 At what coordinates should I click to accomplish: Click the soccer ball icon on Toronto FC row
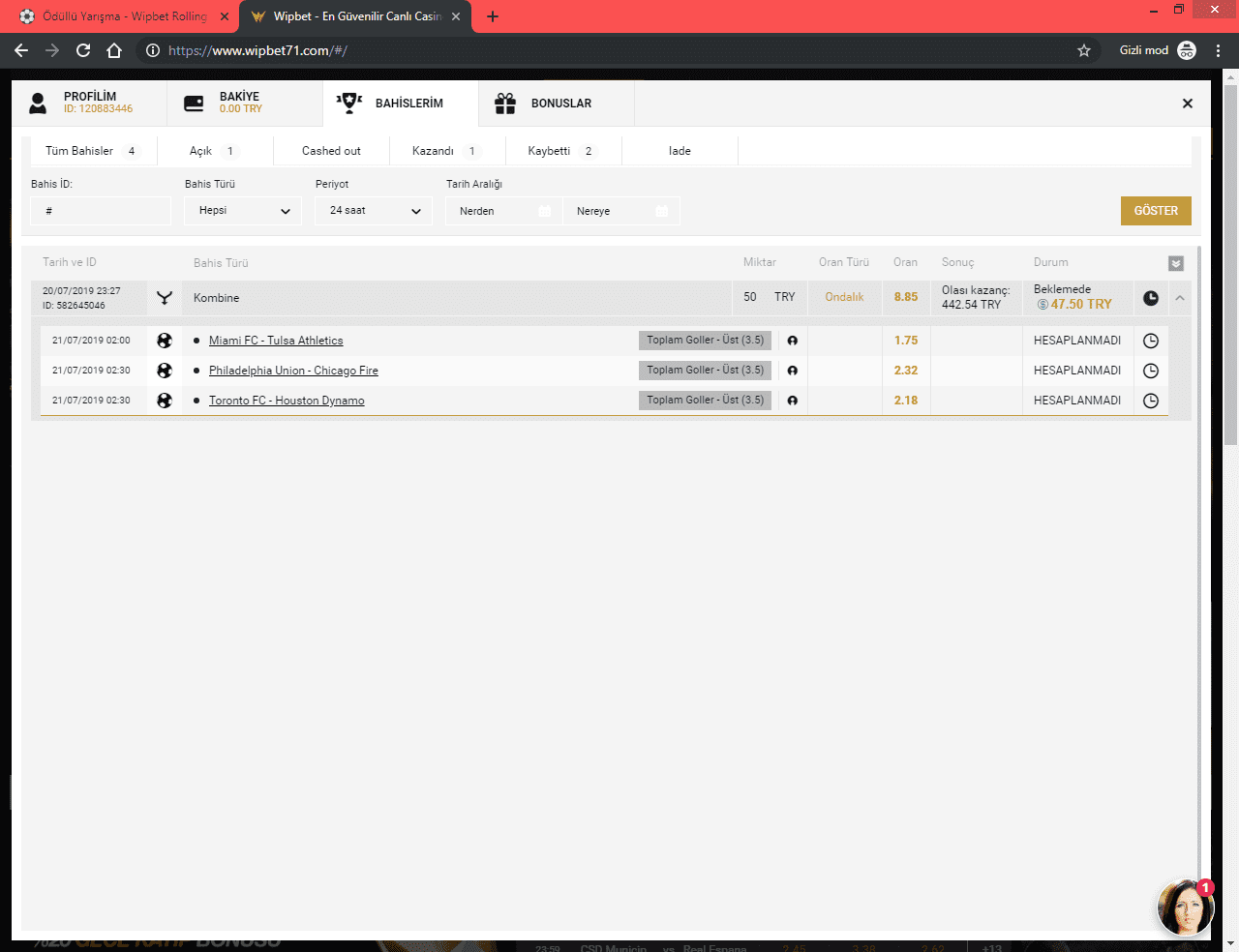pyautogui.click(x=165, y=401)
